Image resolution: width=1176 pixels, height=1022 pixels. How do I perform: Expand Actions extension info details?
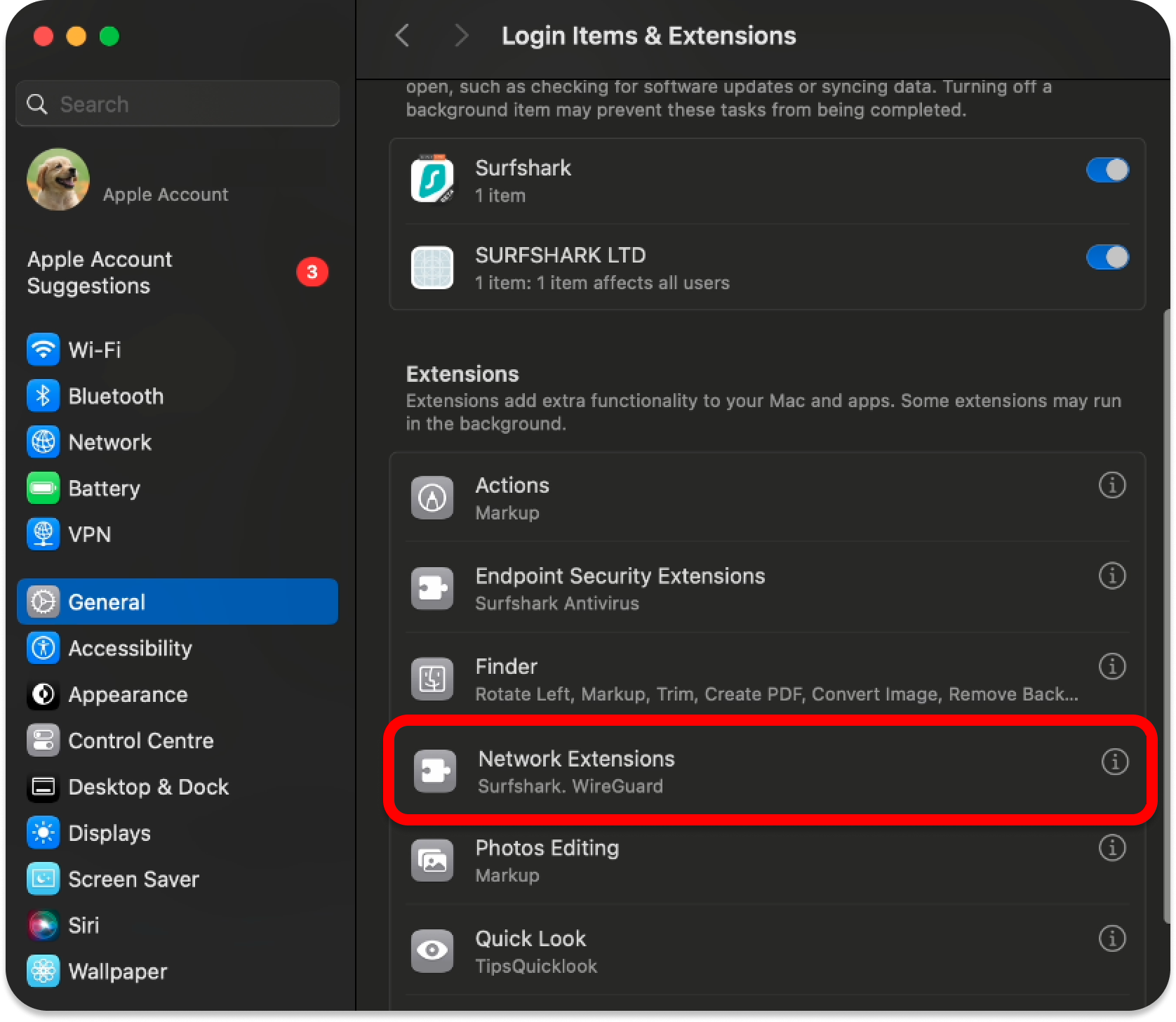tap(1111, 486)
